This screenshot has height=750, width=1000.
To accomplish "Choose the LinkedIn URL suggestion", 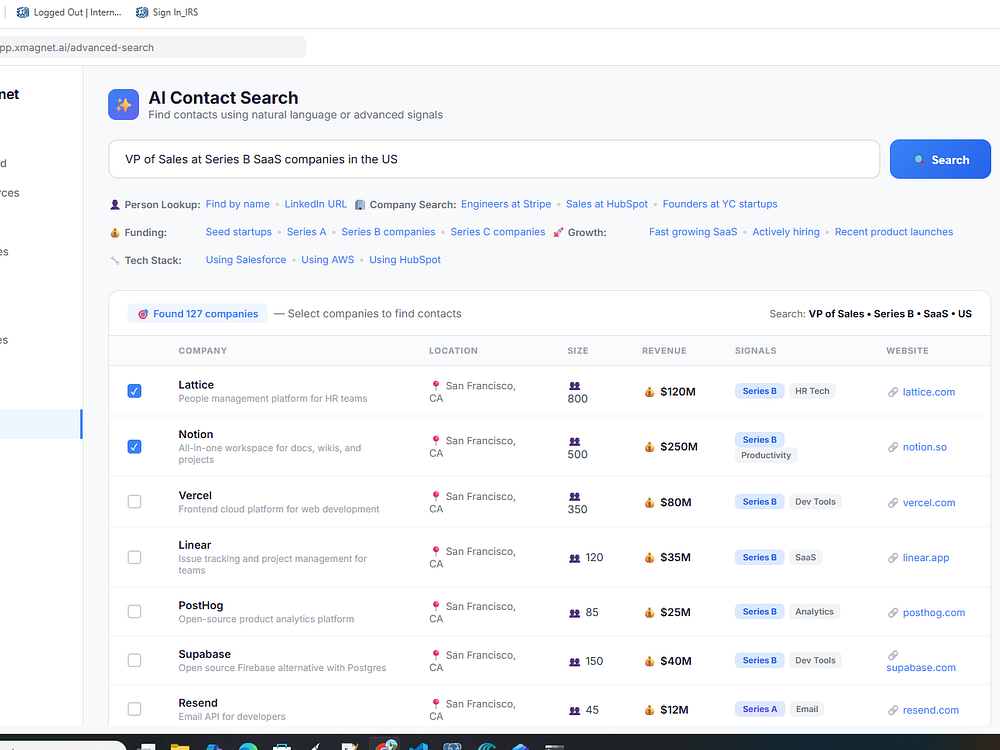I will (316, 204).
